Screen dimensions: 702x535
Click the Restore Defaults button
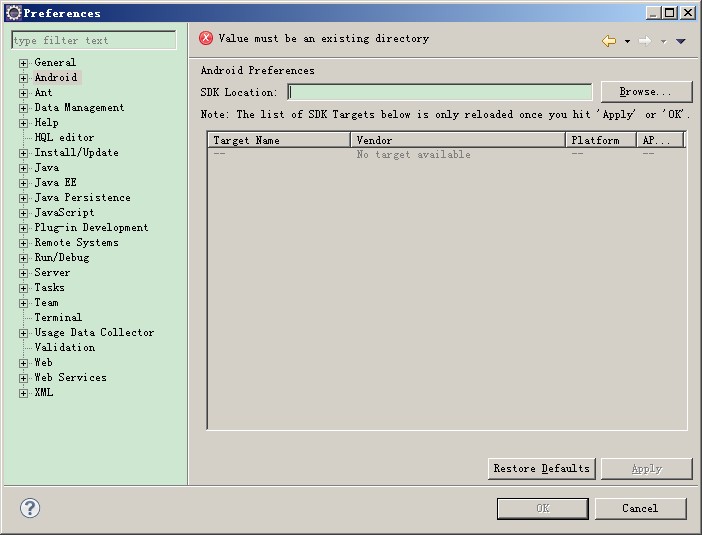click(542, 469)
